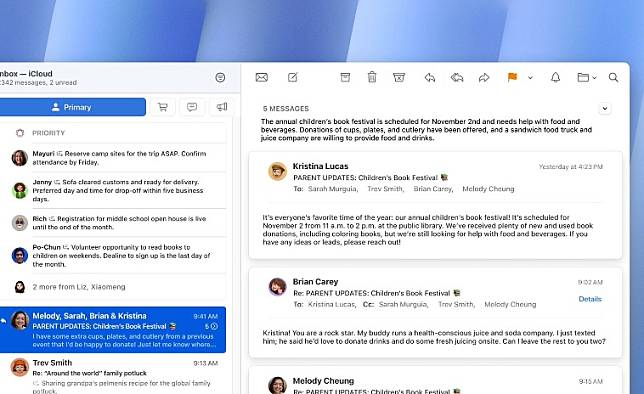
Task: Open Details link in Brian Carey's message
Action: click(590, 299)
